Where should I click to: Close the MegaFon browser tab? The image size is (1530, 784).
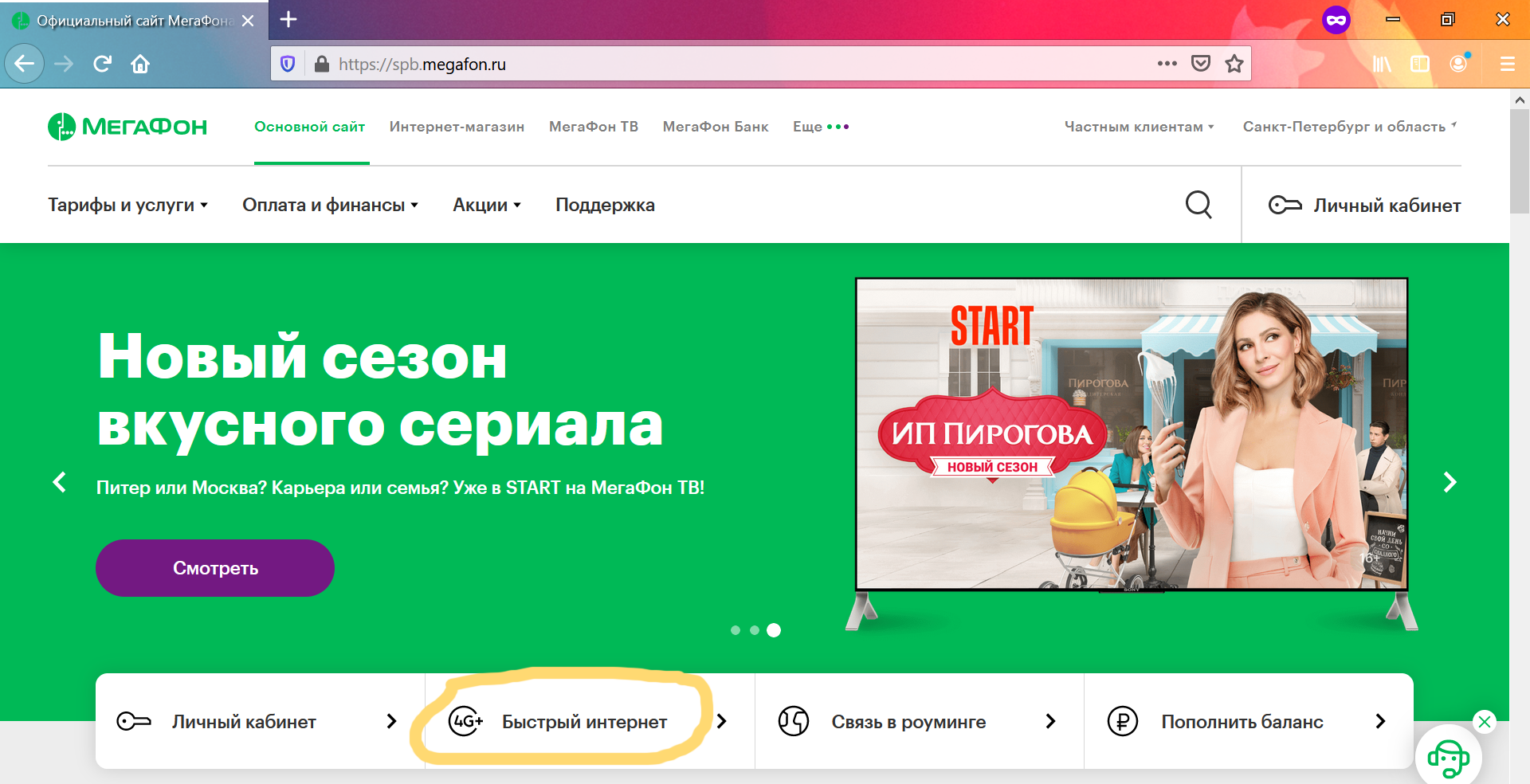click(248, 21)
